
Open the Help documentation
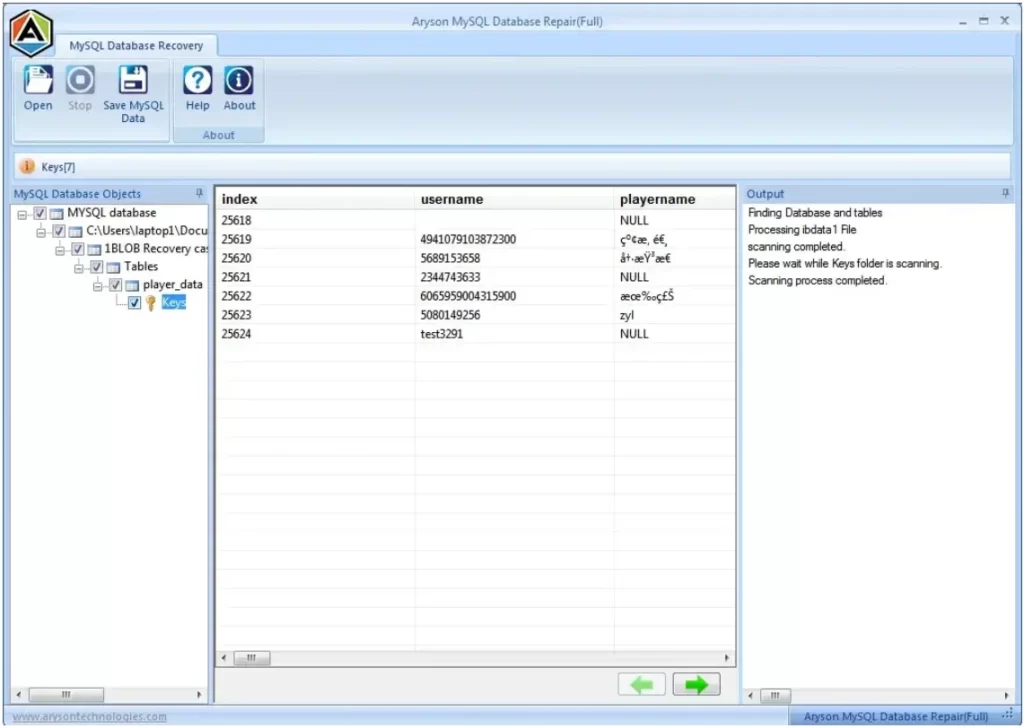(197, 88)
